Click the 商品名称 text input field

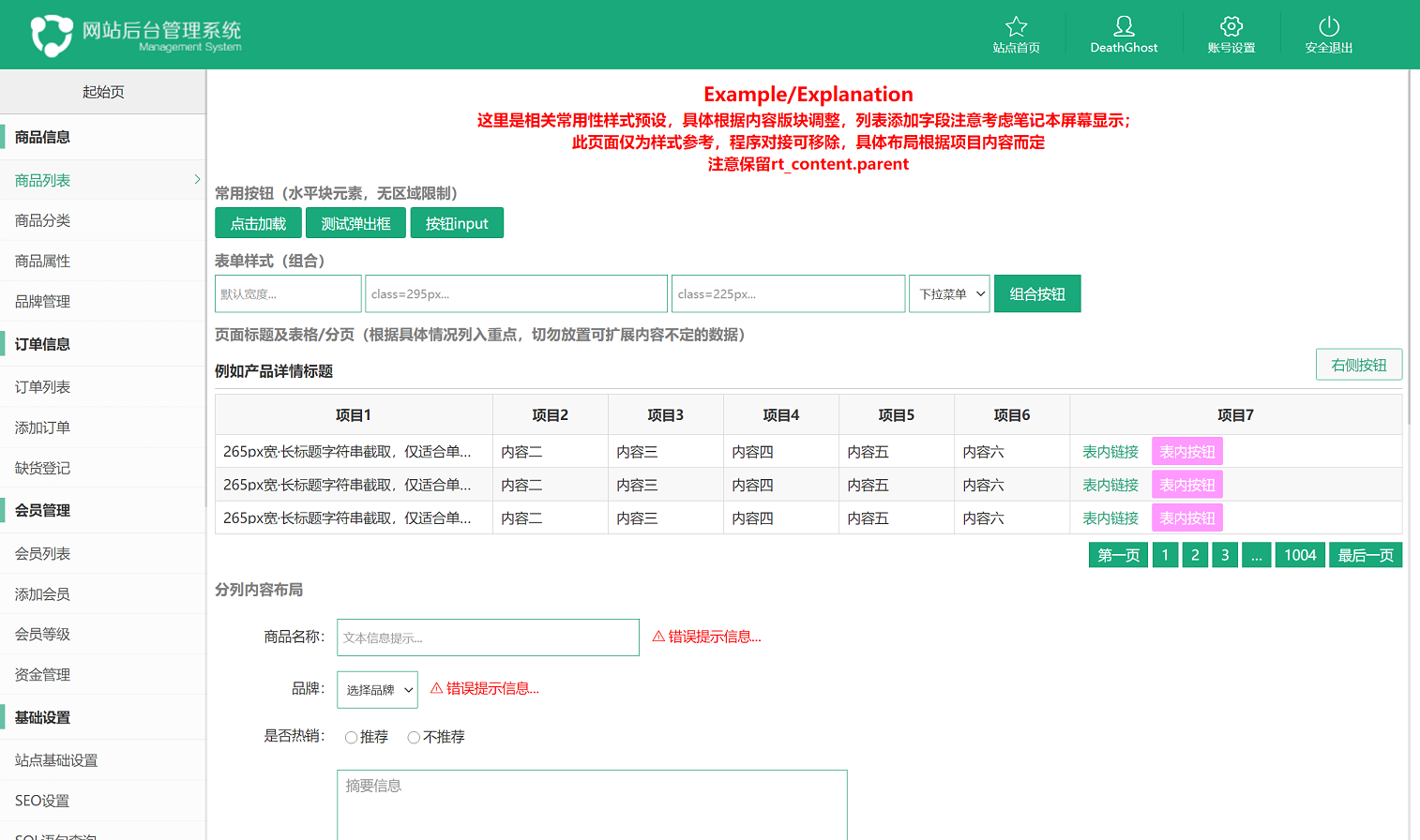pos(488,637)
